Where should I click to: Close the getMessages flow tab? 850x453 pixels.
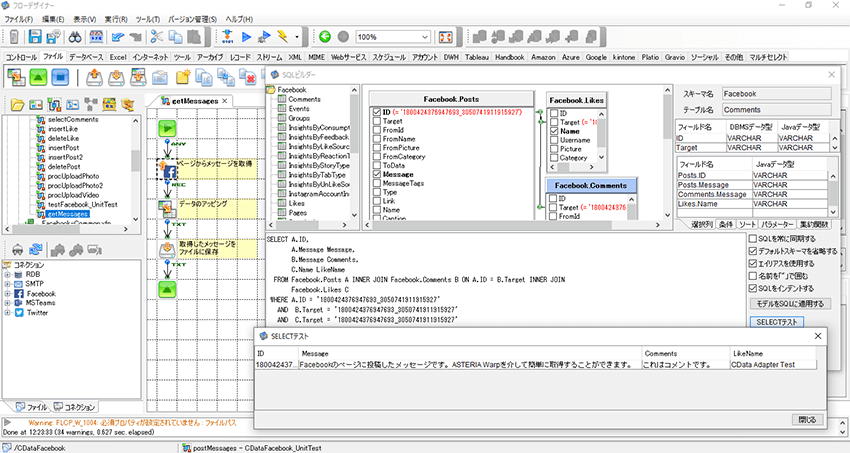pyautogui.click(x=224, y=101)
